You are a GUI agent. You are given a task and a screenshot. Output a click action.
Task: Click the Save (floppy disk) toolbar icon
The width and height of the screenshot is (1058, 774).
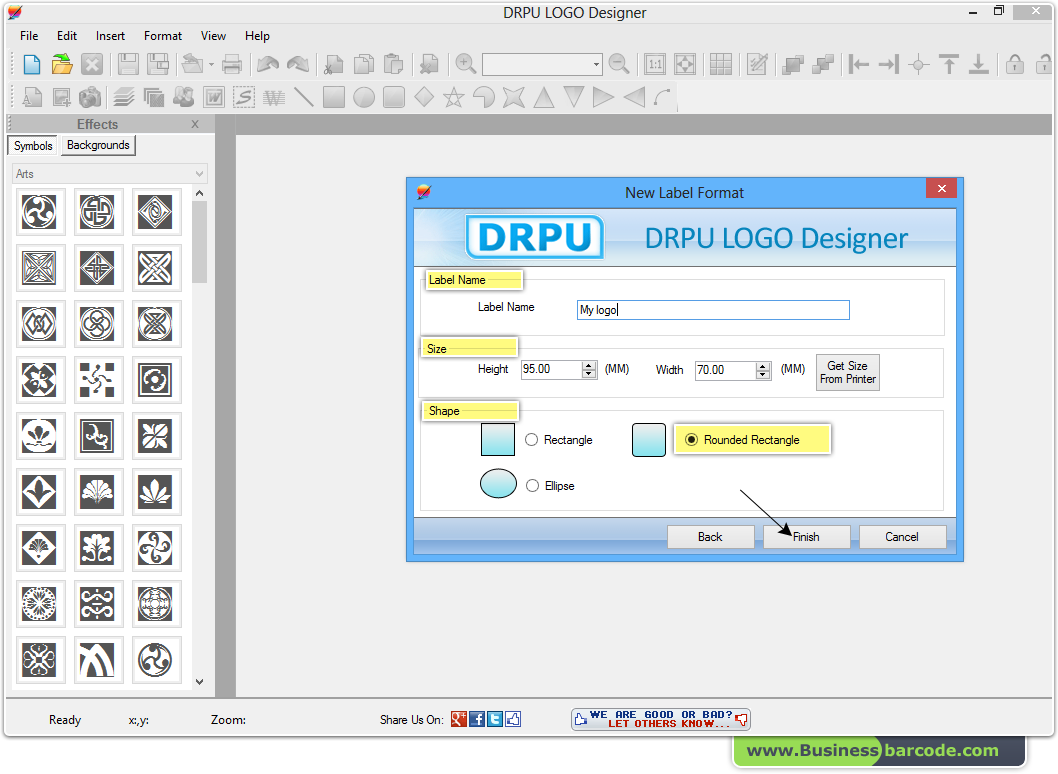(128, 65)
